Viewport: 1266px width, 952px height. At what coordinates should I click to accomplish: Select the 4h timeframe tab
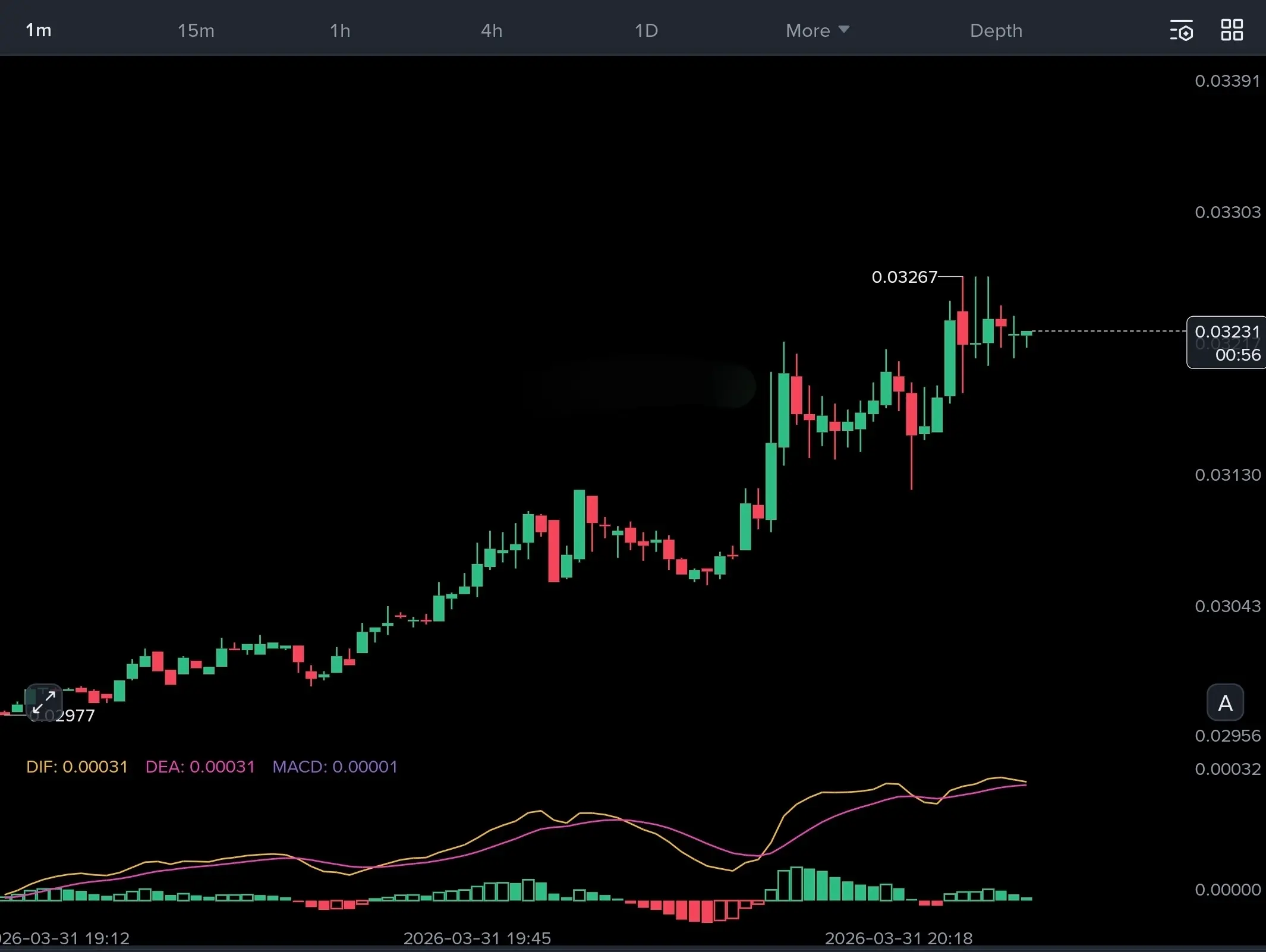click(492, 30)
